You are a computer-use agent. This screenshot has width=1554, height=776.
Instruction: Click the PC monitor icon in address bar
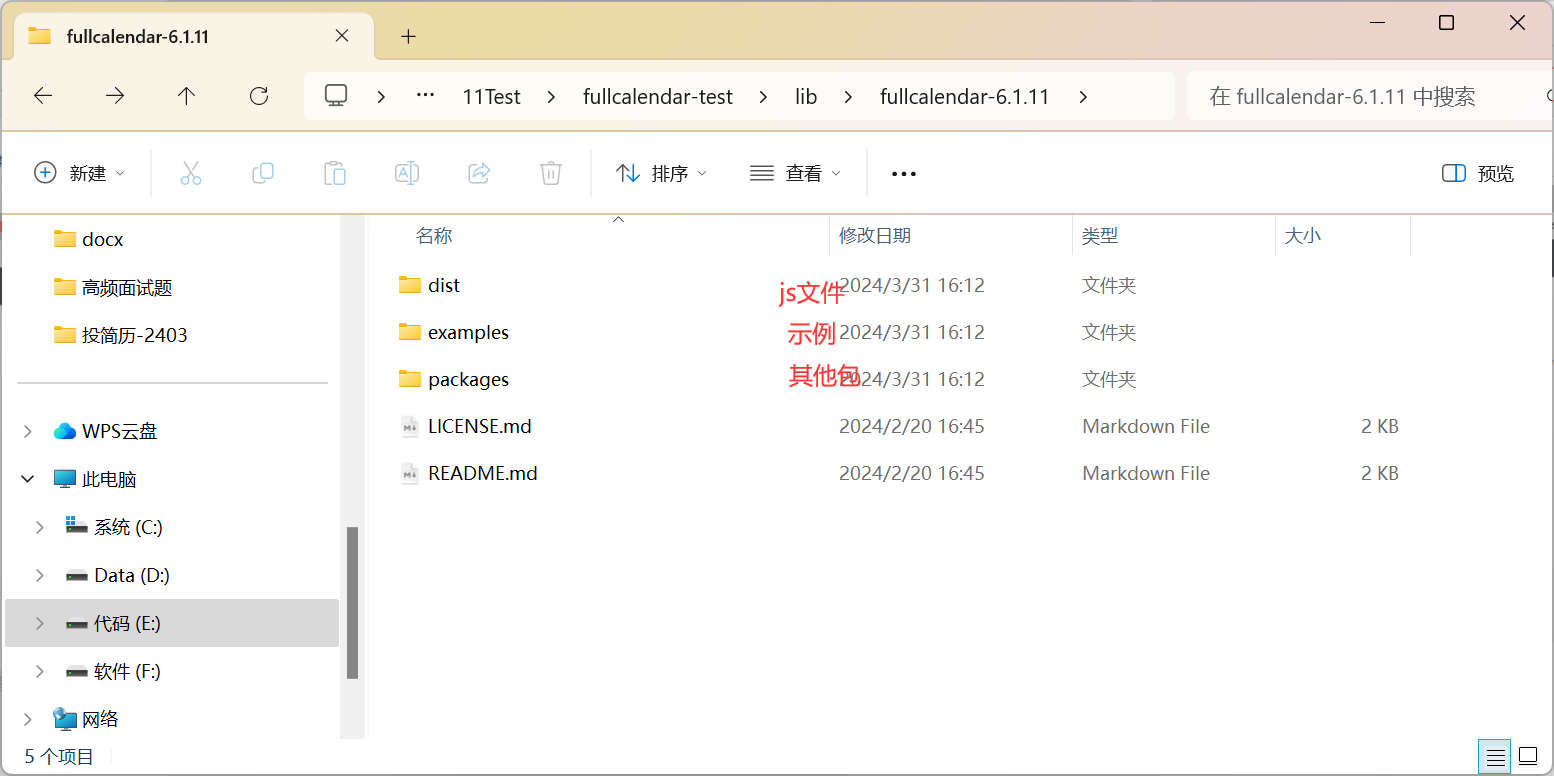336,96
